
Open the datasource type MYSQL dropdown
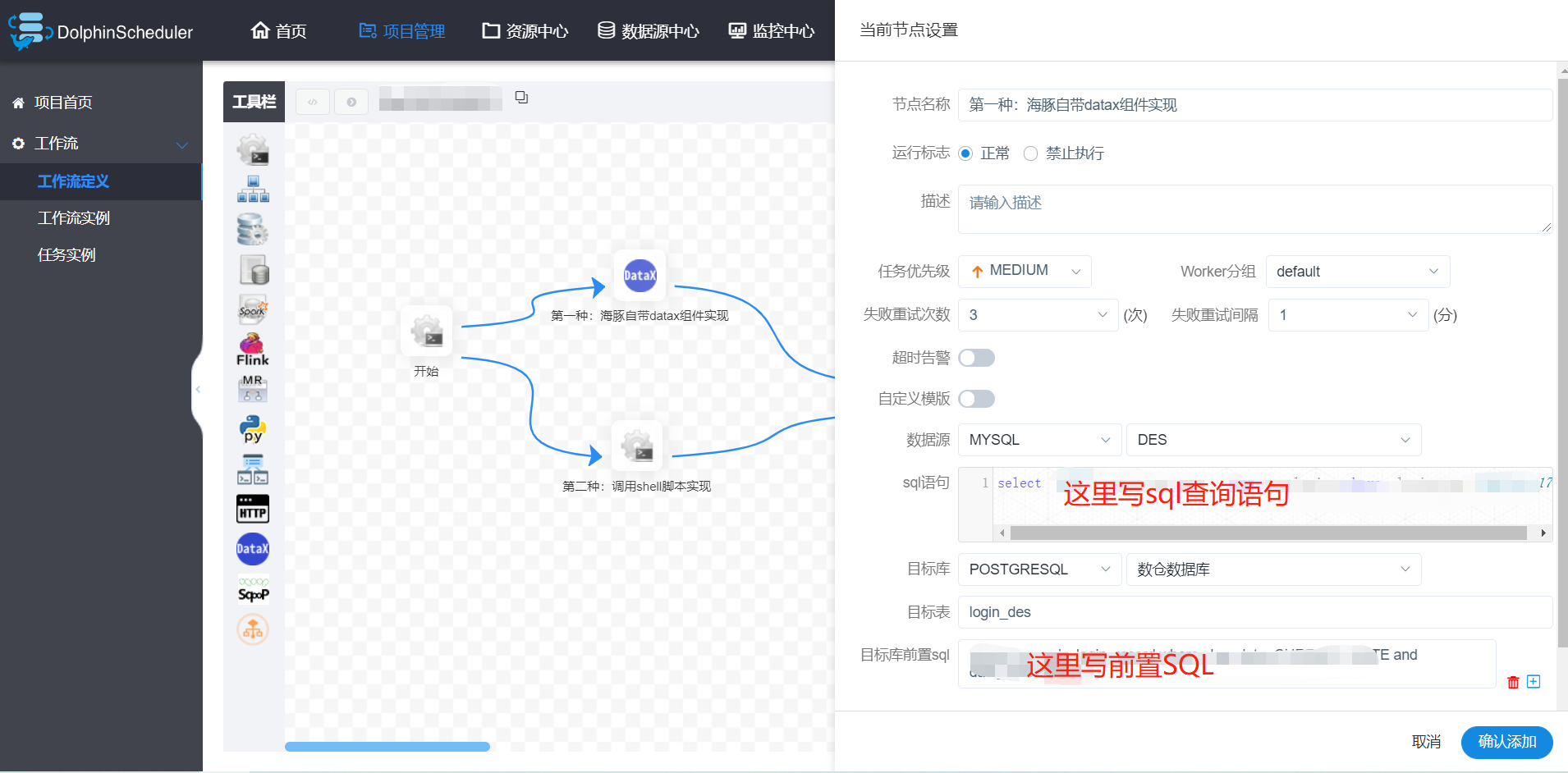click(x=1038, y=440)
